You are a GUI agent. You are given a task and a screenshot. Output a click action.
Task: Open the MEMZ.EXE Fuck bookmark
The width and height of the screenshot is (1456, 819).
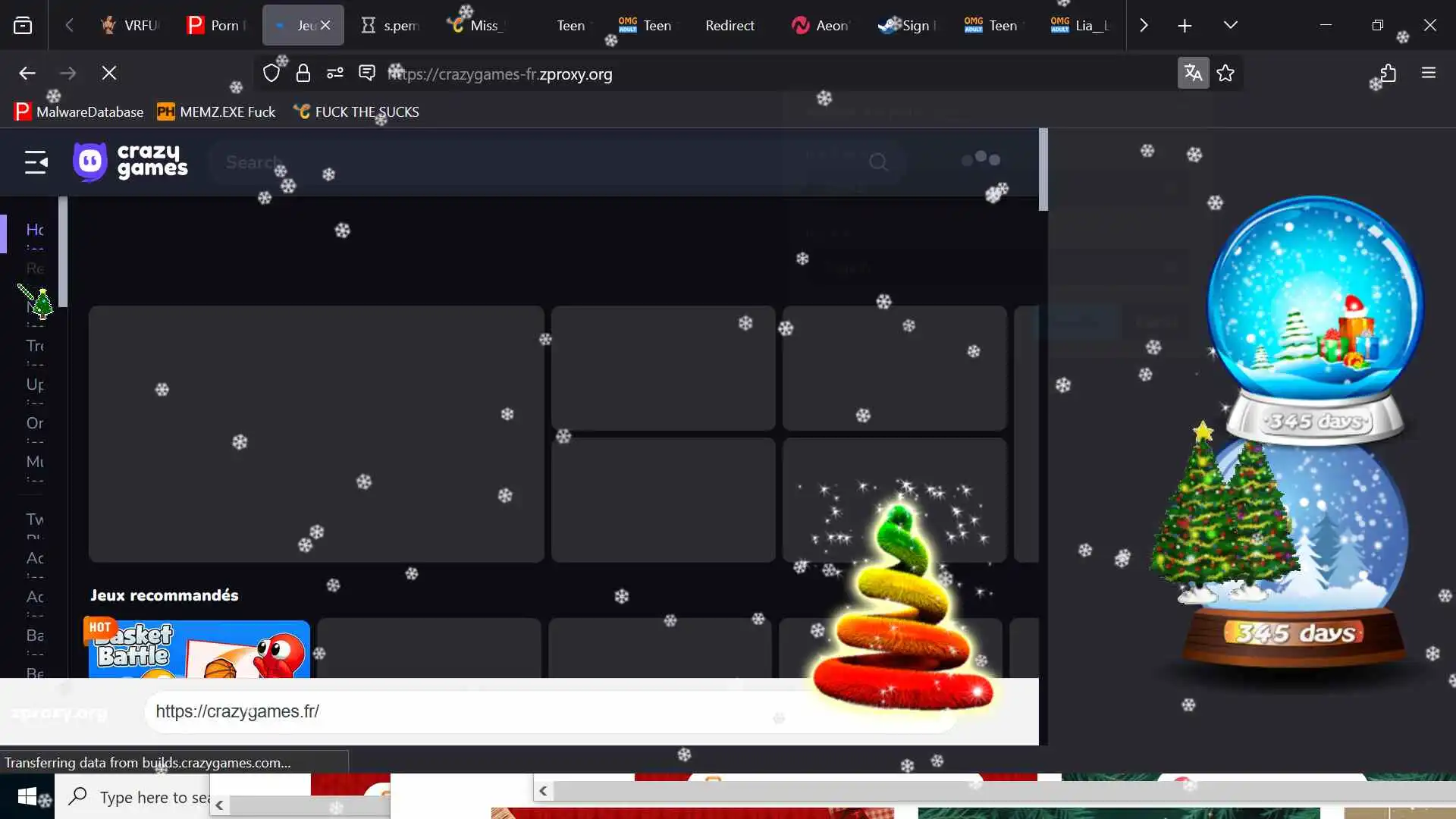point(216,112)
